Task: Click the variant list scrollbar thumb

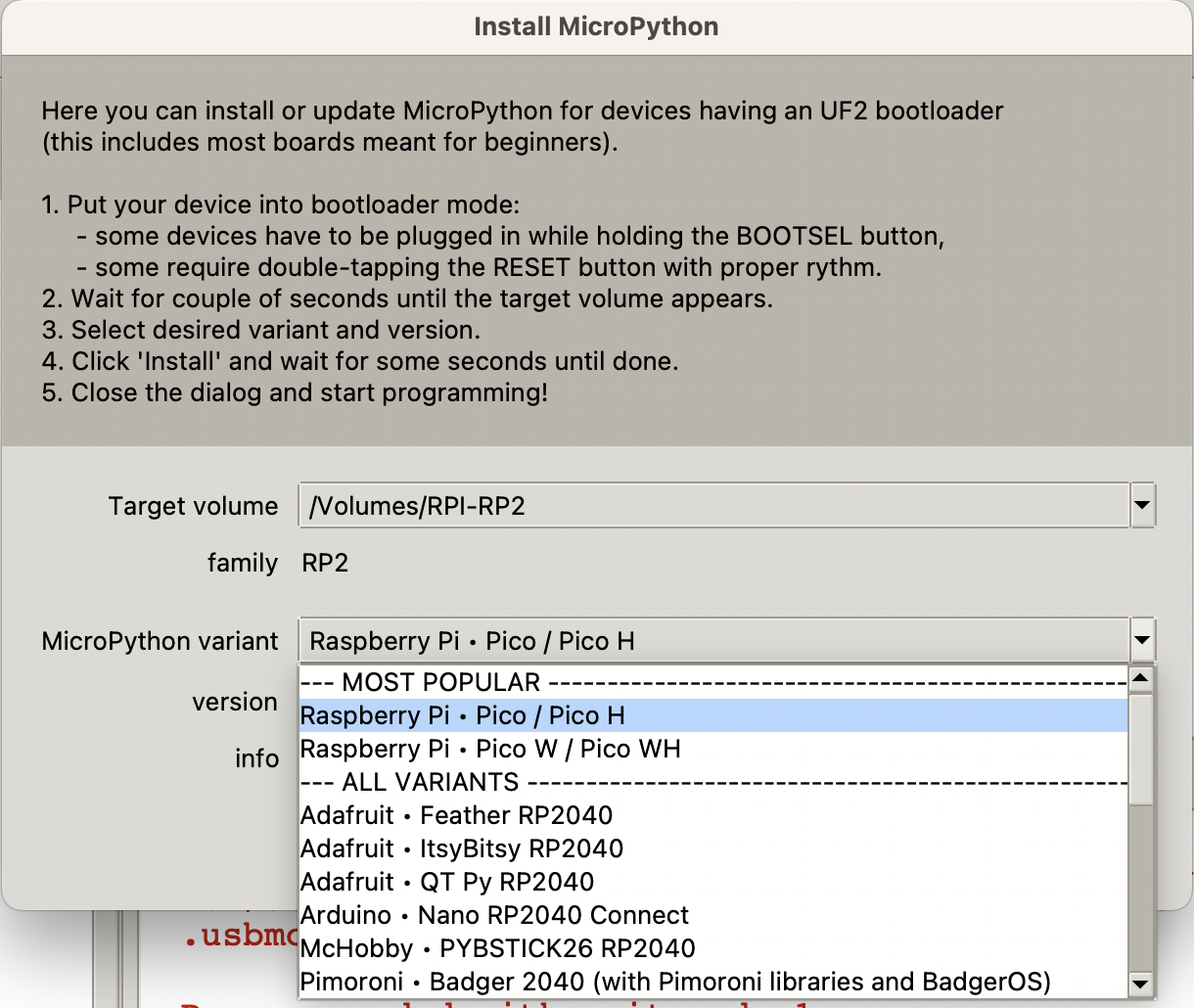Action: [1141, 749]
